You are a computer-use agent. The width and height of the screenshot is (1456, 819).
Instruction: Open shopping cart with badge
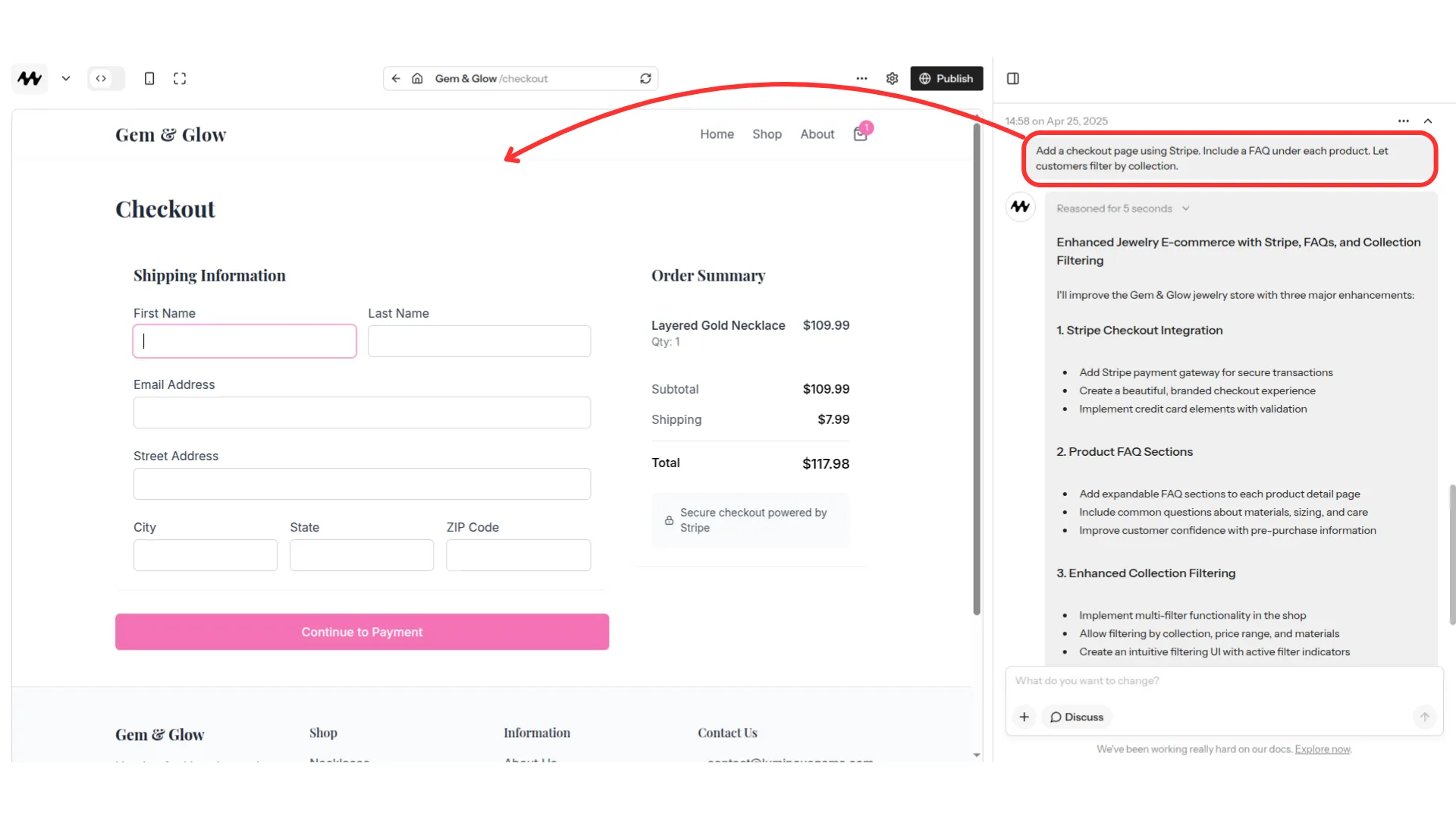pyautogui.click(x=861, y=133)
